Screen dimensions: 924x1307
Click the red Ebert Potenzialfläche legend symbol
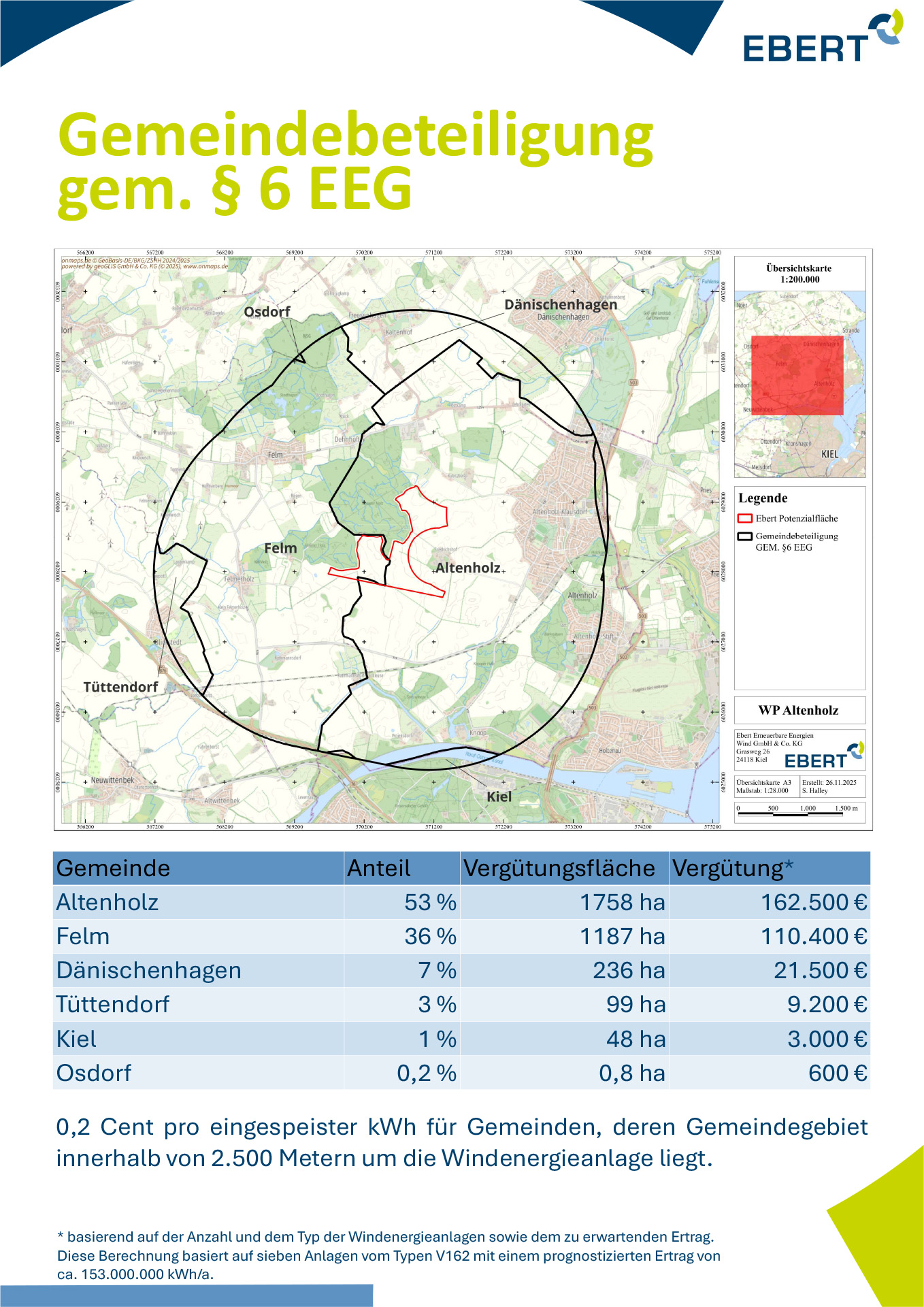coord(745,518)
